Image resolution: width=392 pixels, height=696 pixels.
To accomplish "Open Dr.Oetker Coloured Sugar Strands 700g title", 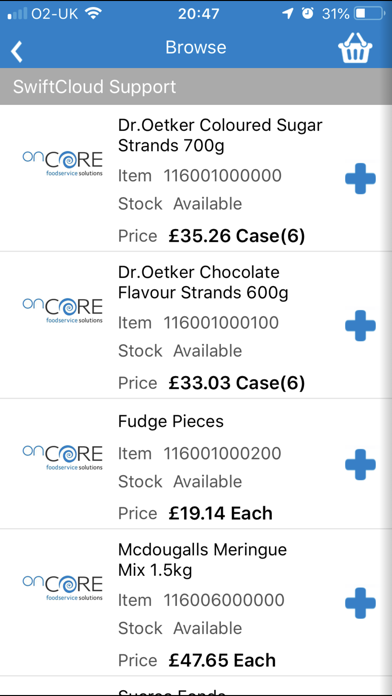I will 220,135.
